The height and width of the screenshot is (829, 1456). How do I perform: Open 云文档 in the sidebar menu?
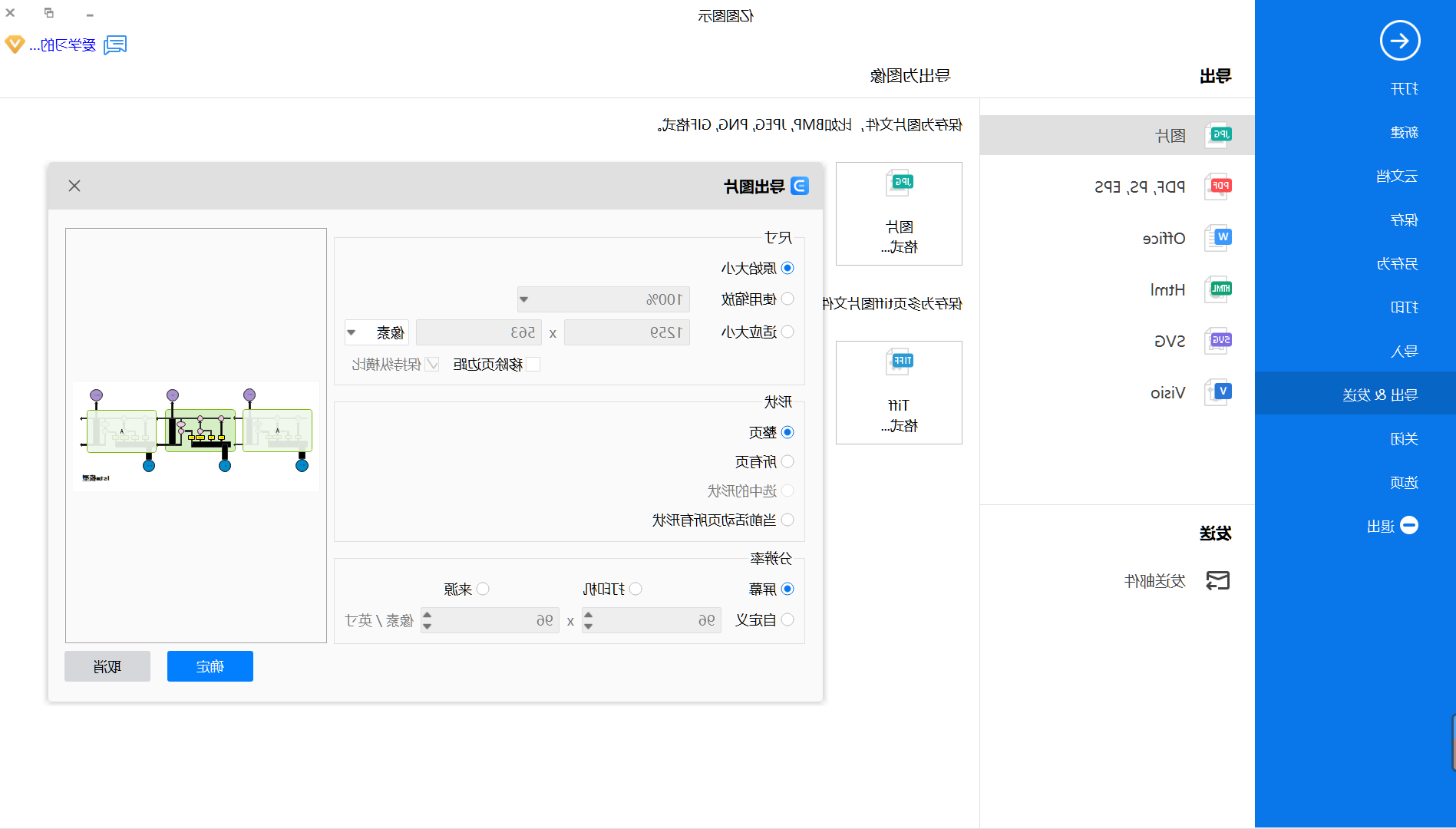pyautogui.click(x=1397, y=177)
